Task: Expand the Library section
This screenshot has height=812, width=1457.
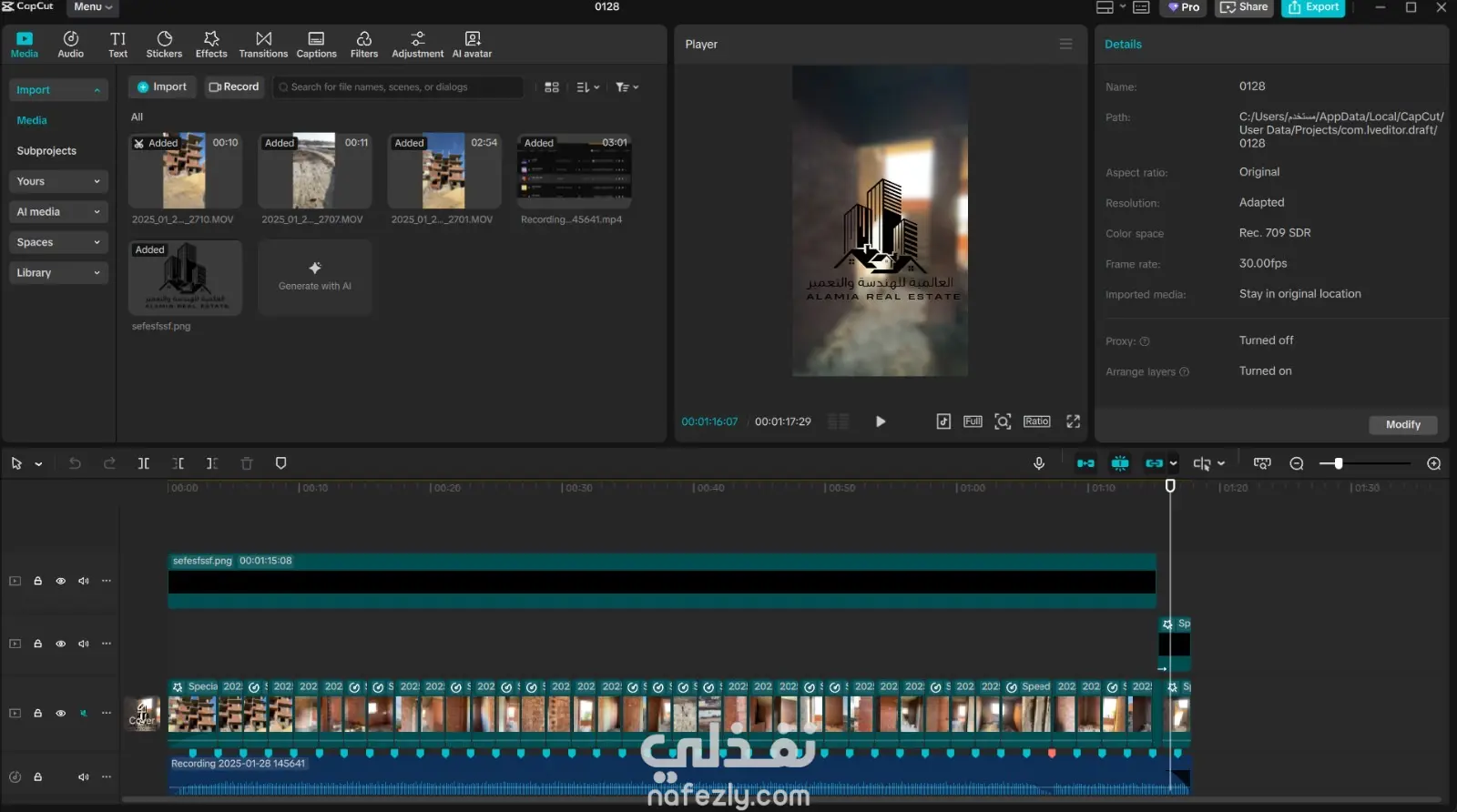Action: [58, 273]
